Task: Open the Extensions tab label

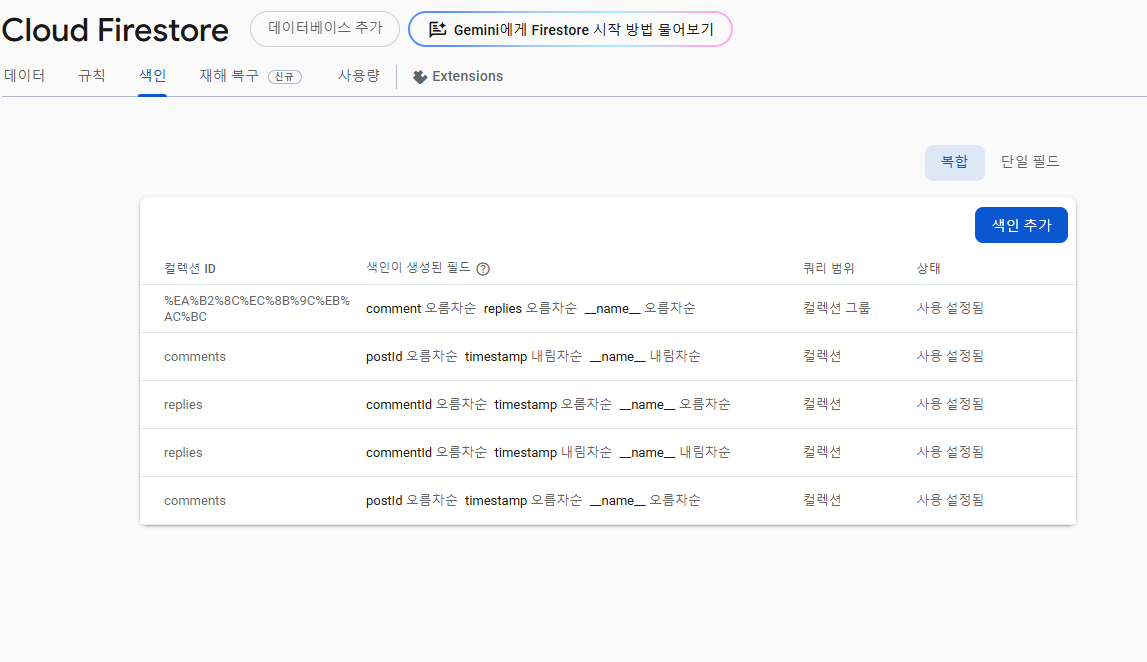Action: click(x=467, y=76)
